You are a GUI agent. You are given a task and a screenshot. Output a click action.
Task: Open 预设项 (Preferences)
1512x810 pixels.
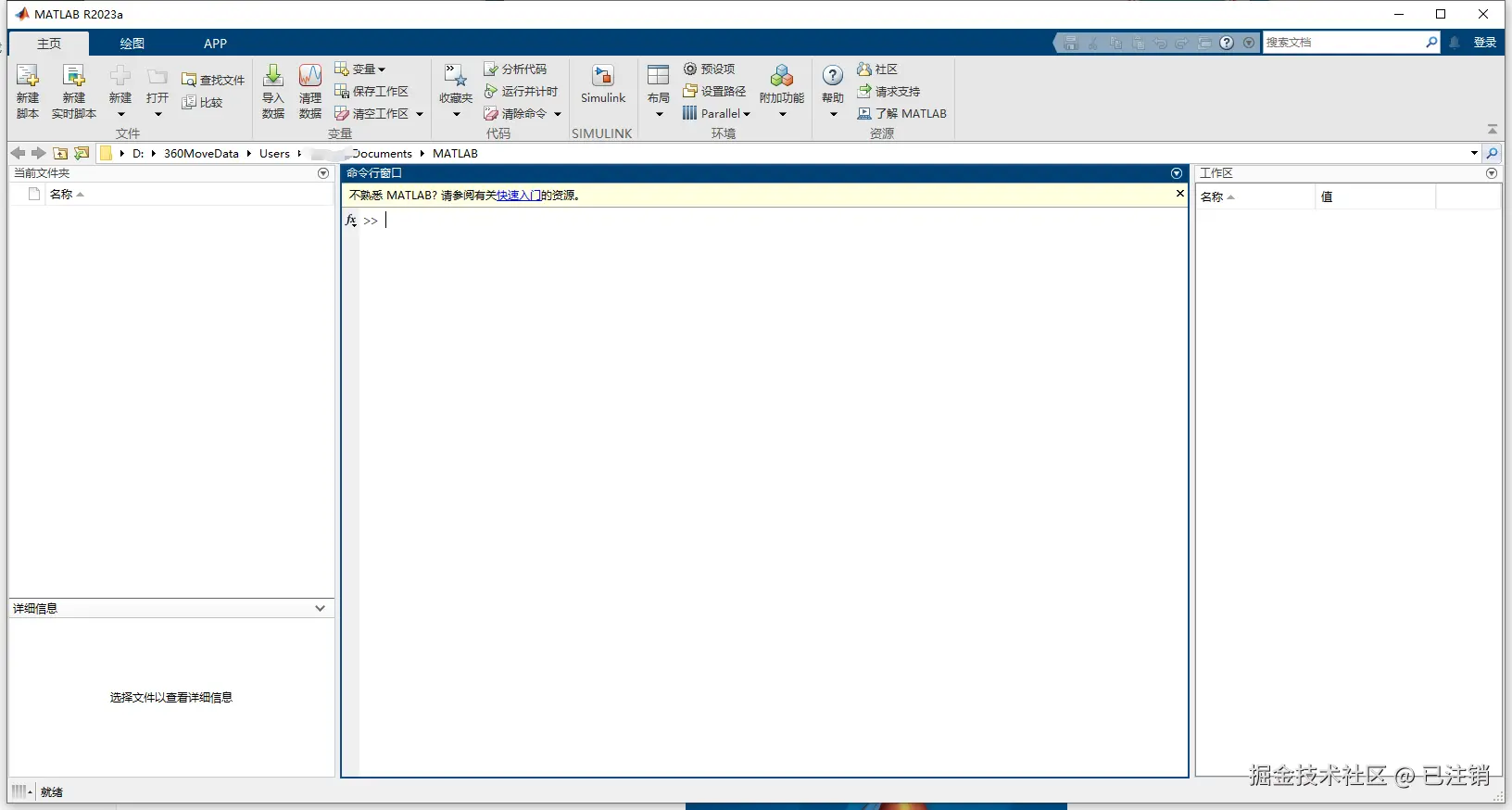point(709,69)
